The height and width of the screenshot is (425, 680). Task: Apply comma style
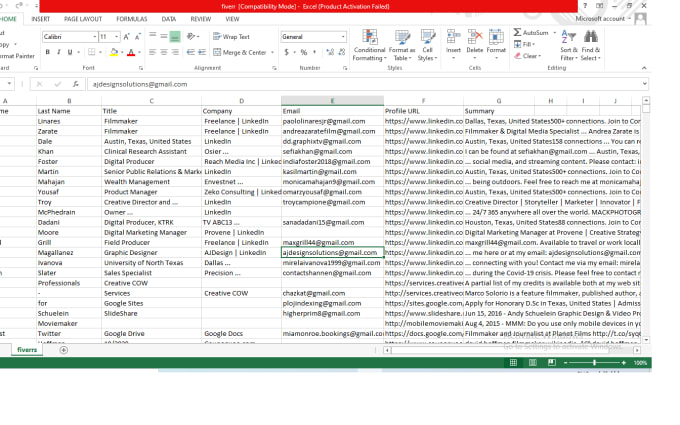tap(315, 52)
